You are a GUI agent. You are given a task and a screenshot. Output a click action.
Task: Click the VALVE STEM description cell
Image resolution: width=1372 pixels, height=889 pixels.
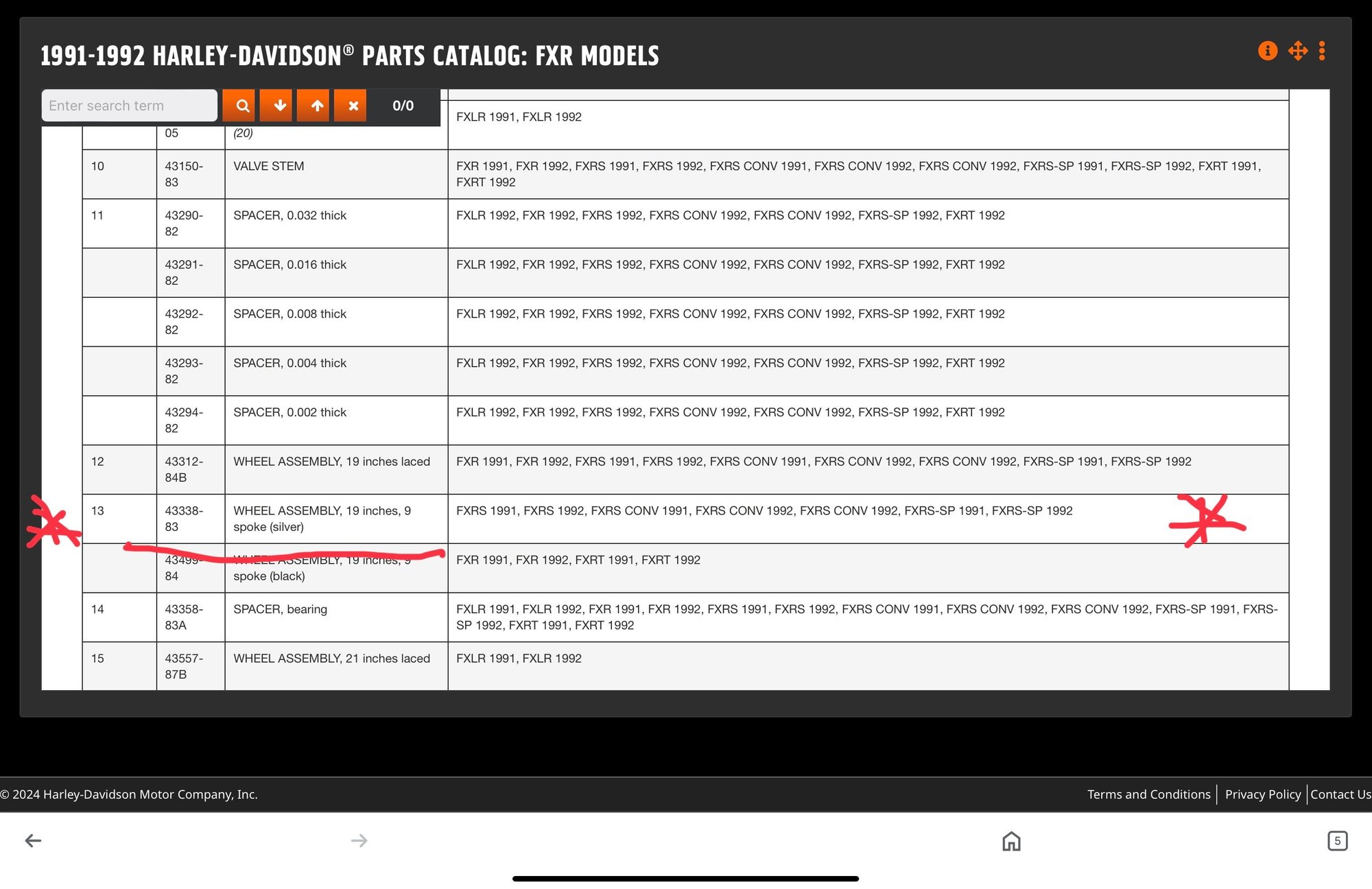pos(268,166)
